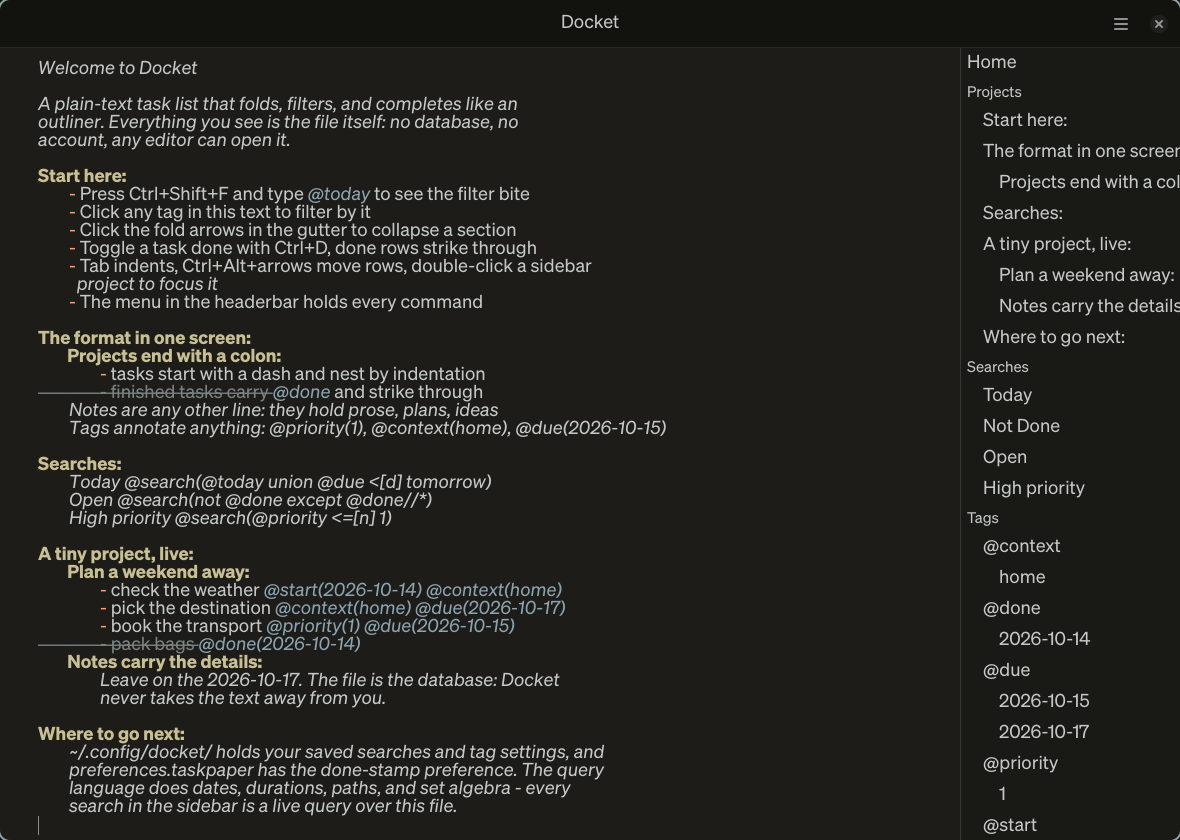The image size is (1180, 840).
Task: Click @priority(1) tag on transport task
Action: point(313,626)
